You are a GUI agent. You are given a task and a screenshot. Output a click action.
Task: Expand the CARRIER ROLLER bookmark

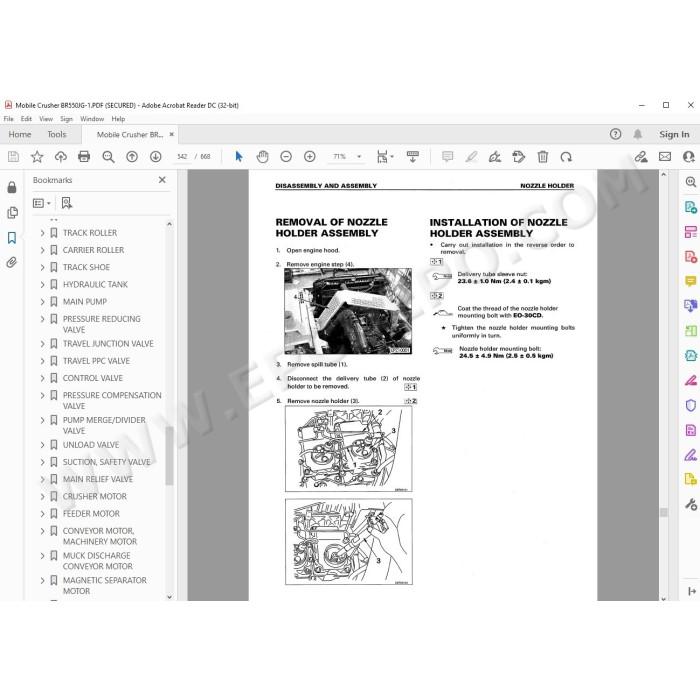(x=42, y=250)
